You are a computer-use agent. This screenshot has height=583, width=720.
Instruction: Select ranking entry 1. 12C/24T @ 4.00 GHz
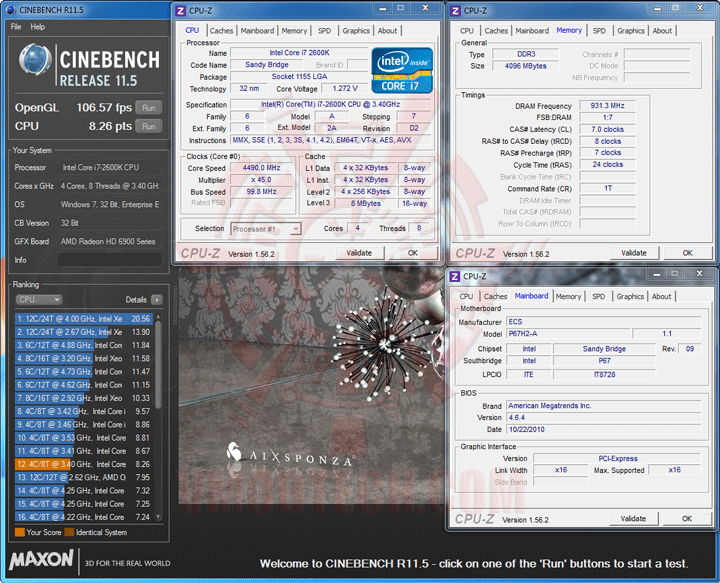84,319
